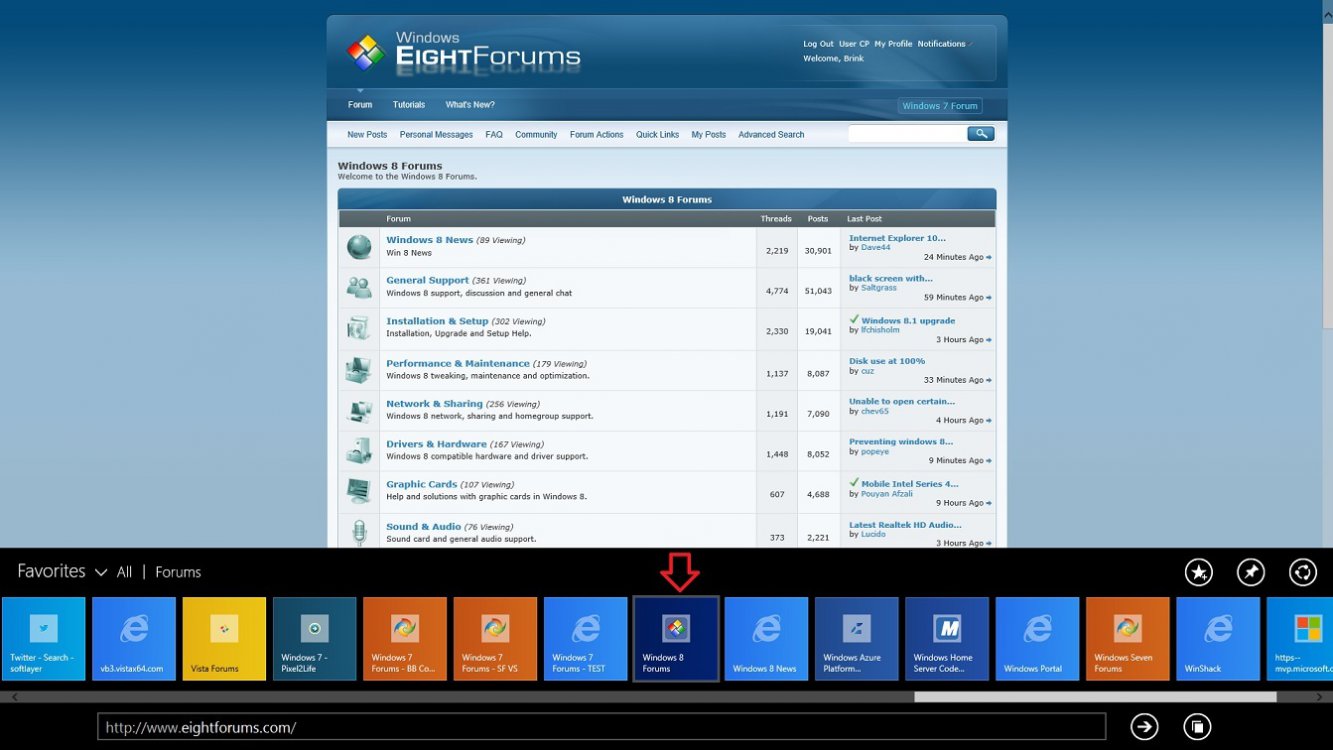The height and width of the screenshot is (750, 1333).
Task: Open the Windows Home Server favorite tile
Action: pos(946,639)
